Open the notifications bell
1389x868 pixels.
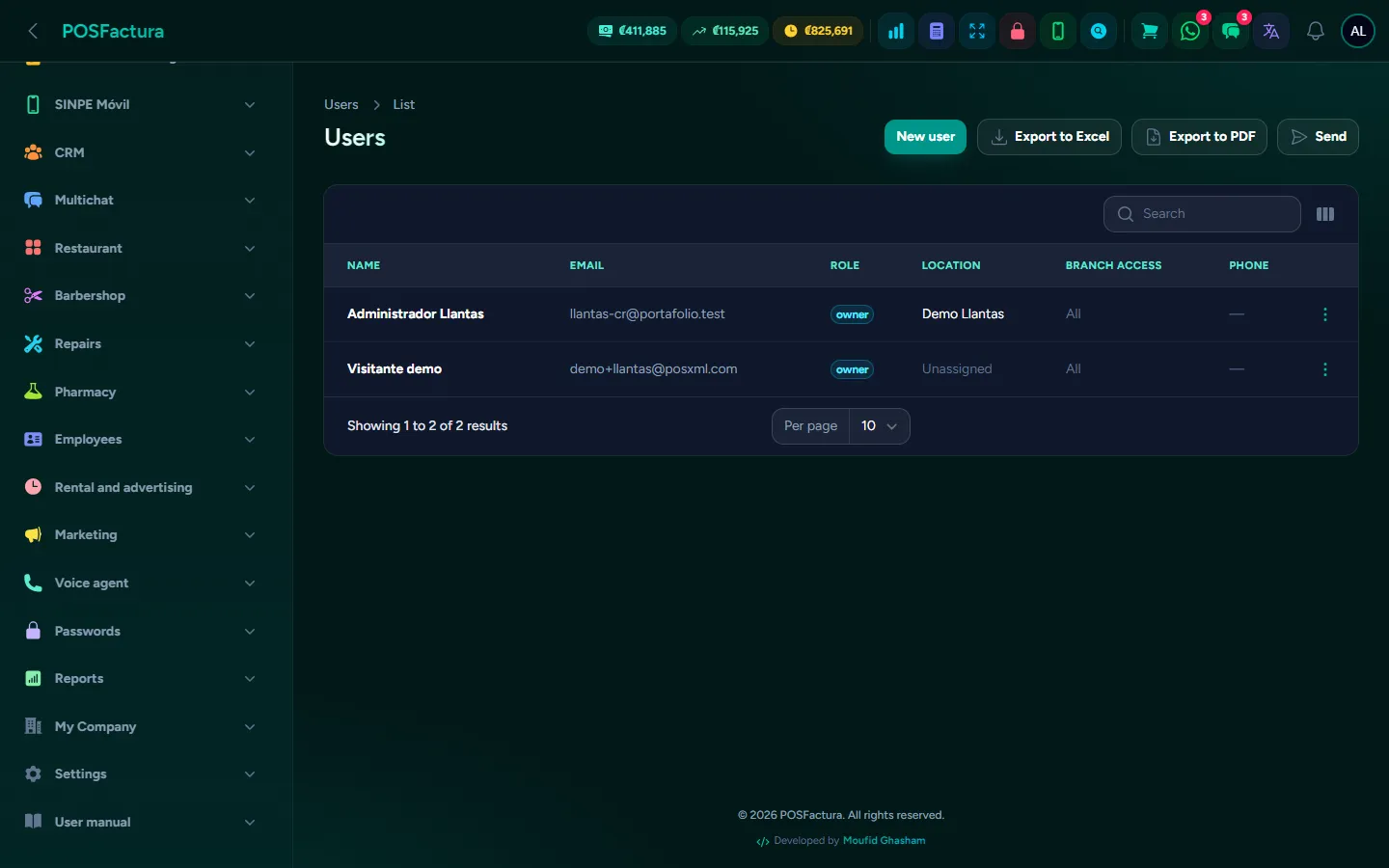(x=1316, y=31)
